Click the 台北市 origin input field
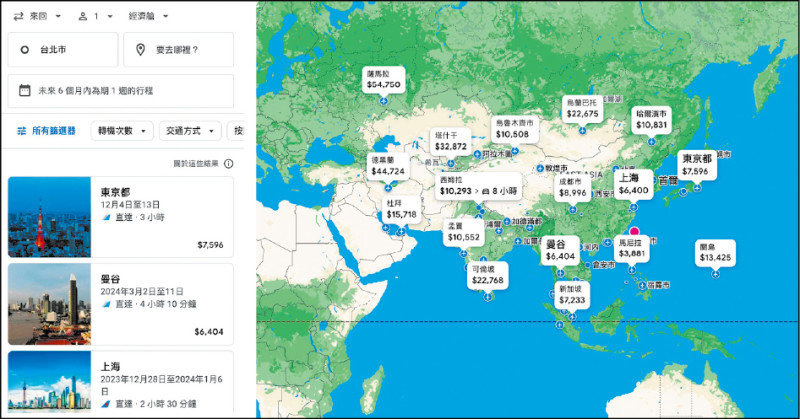The width and height of the screenshot is (800, 419). (62, 49)
